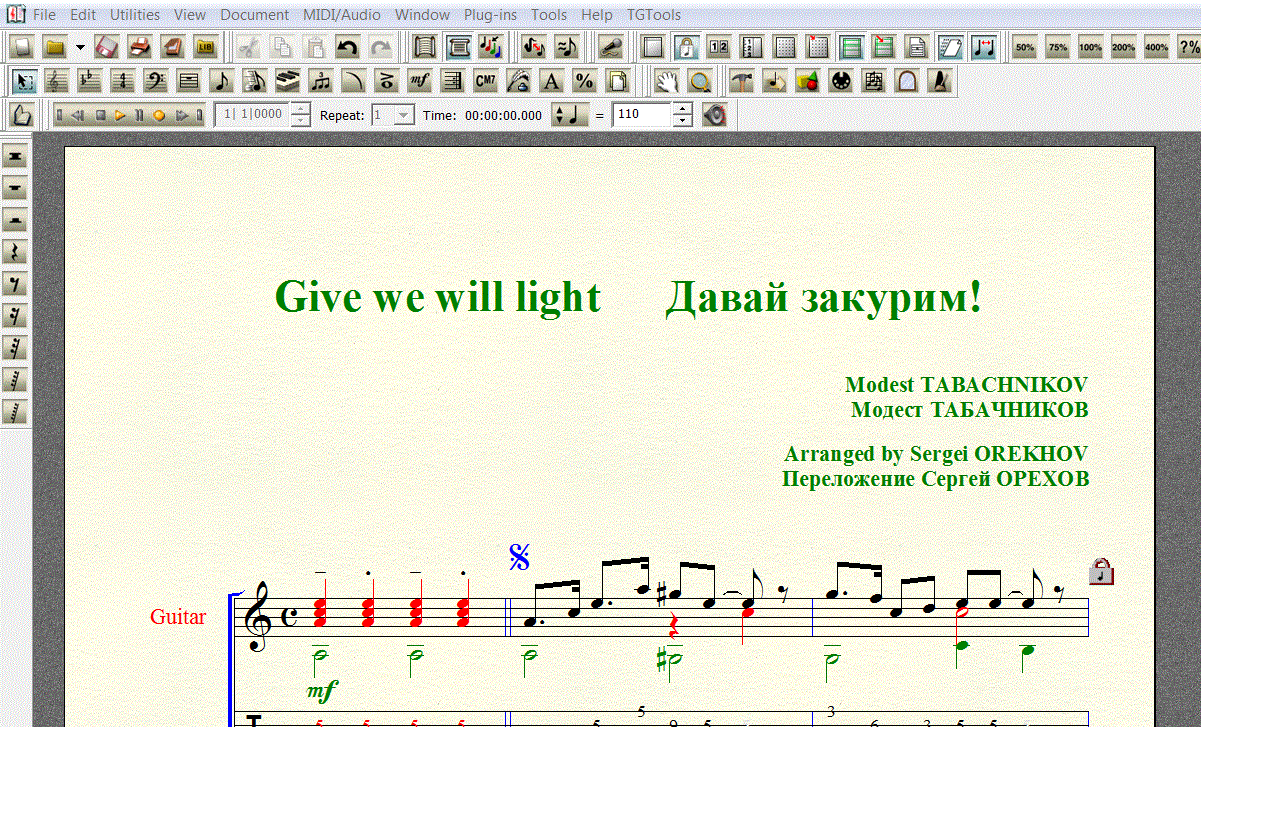Toggle the slanted page display option
This screenshot has width=1274, height=817.
[950, 47]
